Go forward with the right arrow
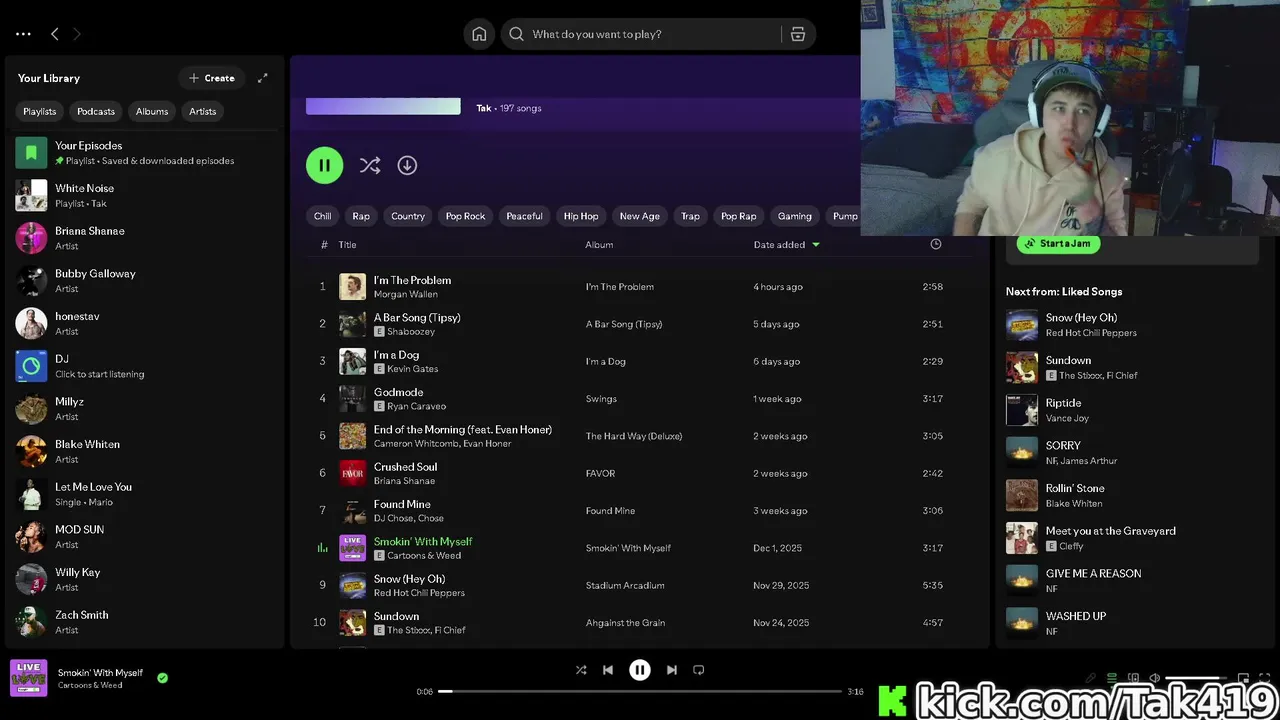This screenshot has height=720, width=1280. [77, 34]
